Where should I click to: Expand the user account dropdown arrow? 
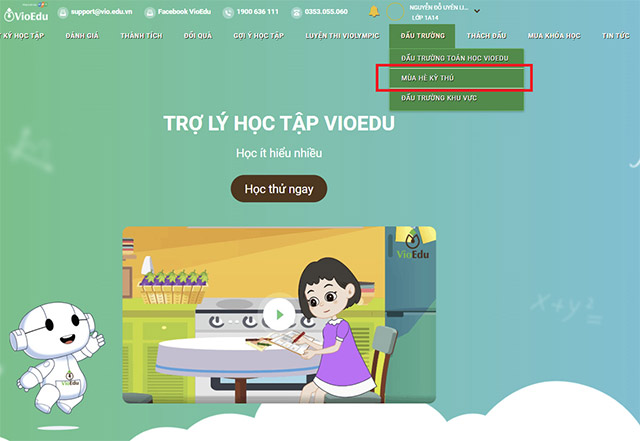[x=477, y=11]
